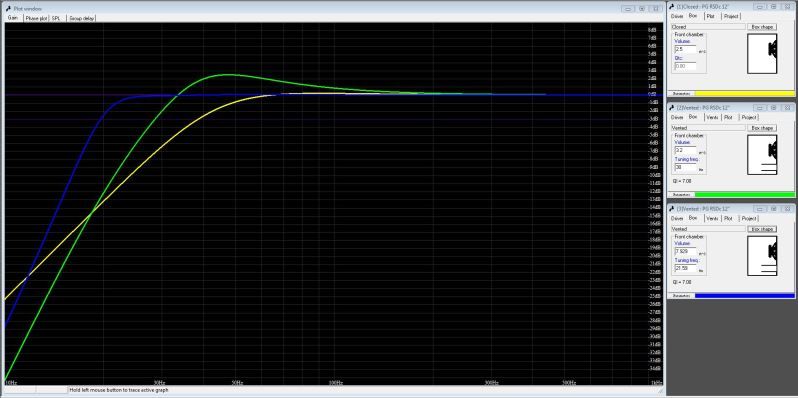Image resolution: width=798 pixels, height=398 pixels.
Task: Open Vents tab in the green vented project
Action: (712, 117)
